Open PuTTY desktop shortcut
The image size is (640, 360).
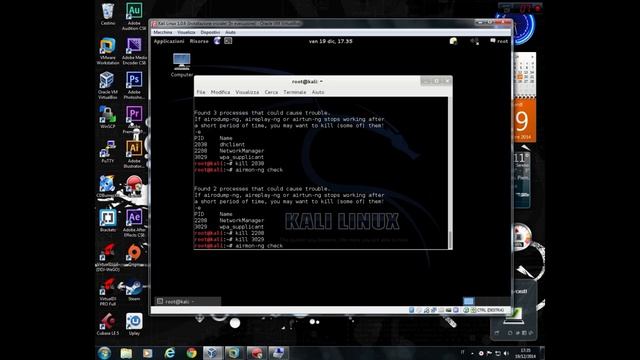tap(108, 151)
